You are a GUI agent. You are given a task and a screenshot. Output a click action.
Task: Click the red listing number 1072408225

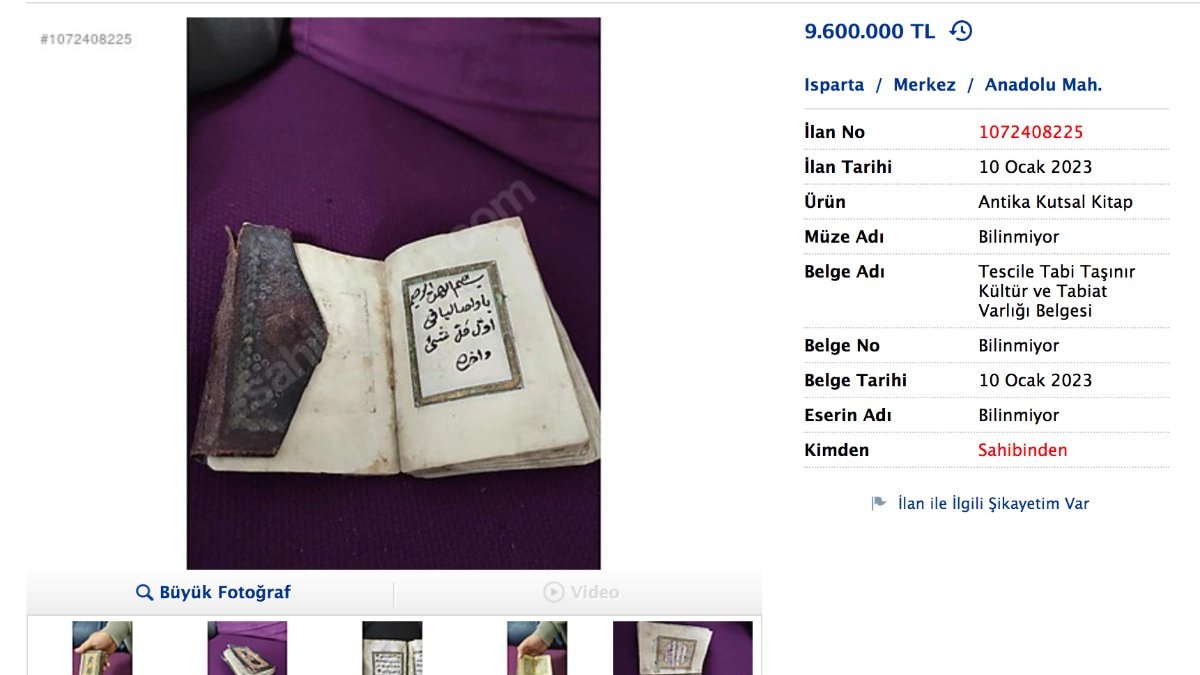(x=1031, y=132)
